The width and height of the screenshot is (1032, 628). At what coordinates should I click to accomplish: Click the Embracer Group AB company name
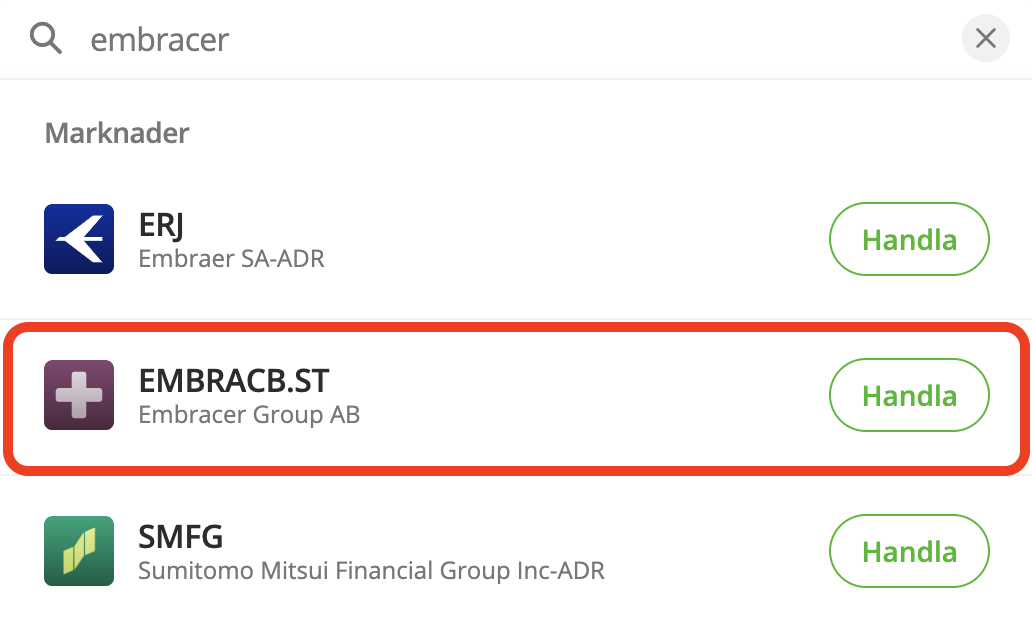coord(249,414)
